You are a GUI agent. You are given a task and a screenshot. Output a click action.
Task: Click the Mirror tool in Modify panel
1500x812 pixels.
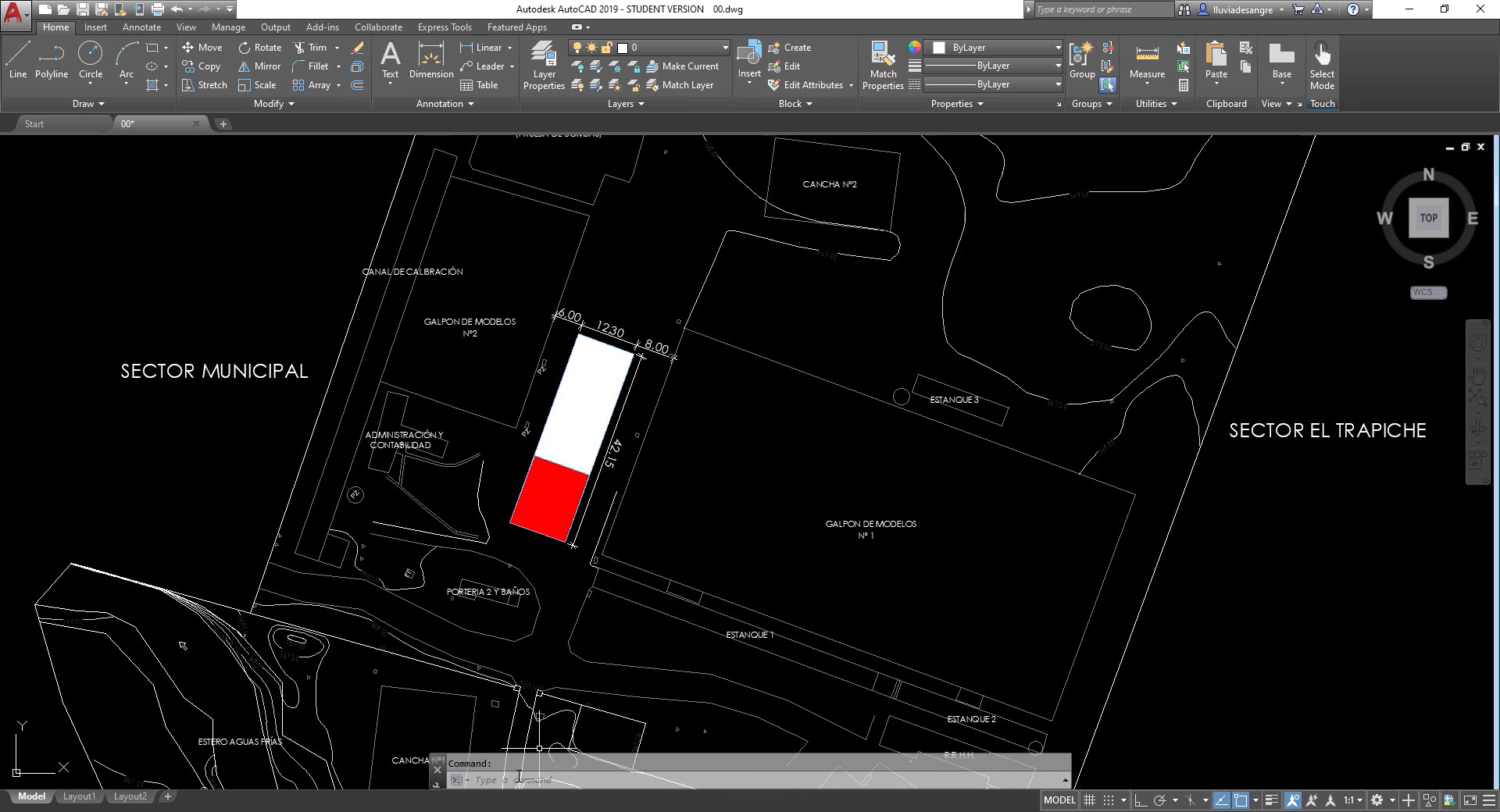259,66
